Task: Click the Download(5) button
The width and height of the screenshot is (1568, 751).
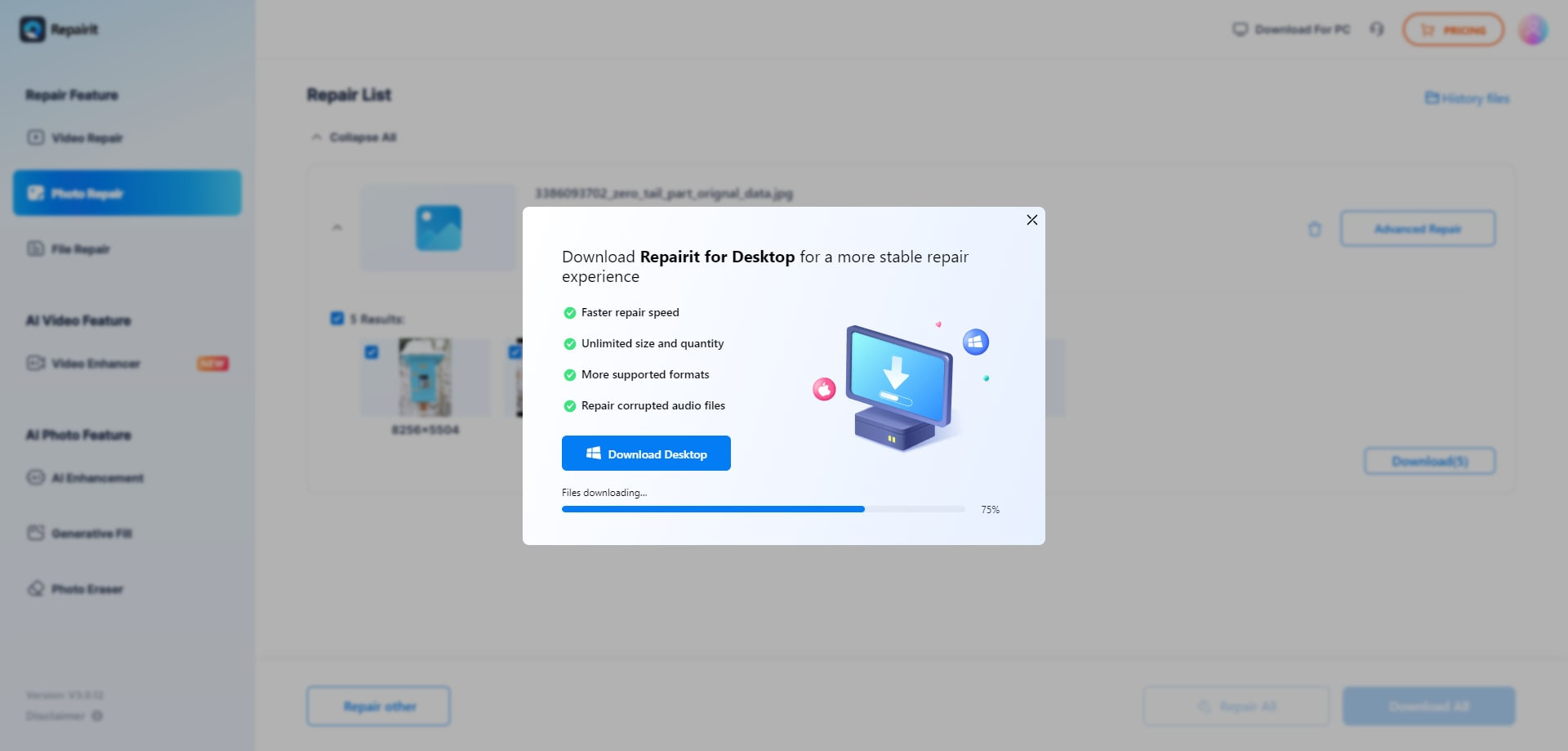Action: tap(1430, 462)
